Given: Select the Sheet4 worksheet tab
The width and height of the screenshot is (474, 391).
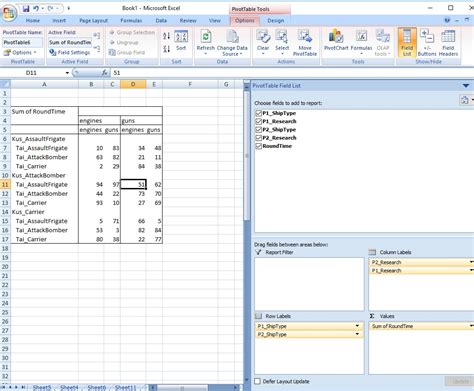Looking at the screenshot, I should coord(69,387).
